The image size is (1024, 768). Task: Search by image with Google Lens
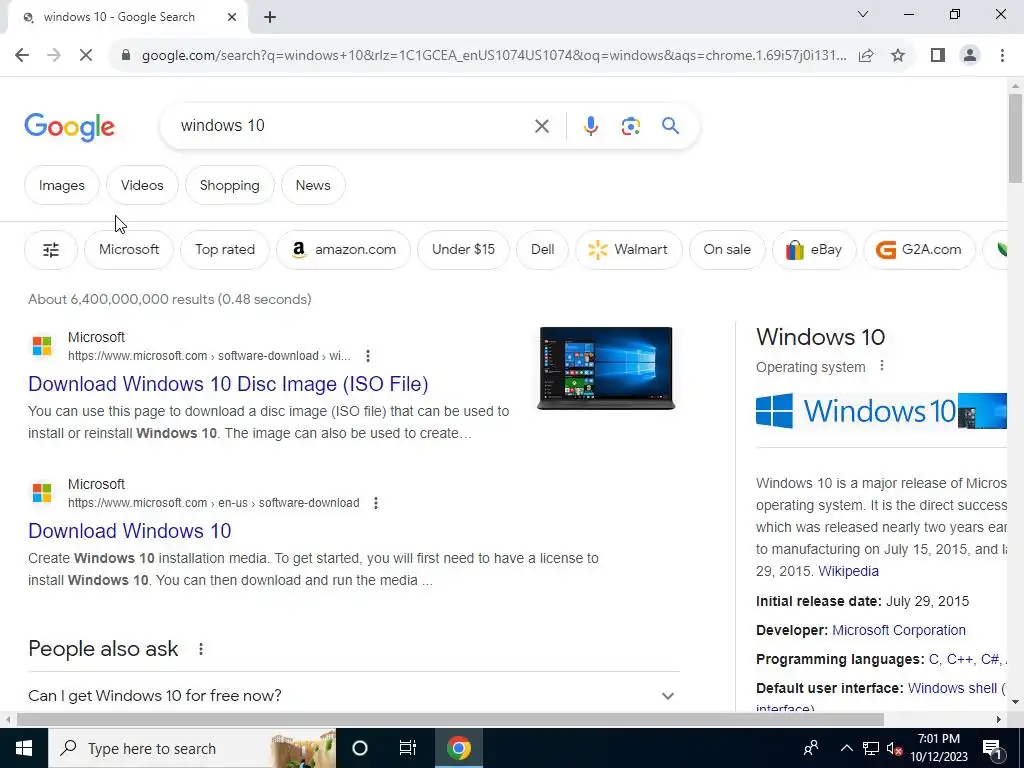630,126
